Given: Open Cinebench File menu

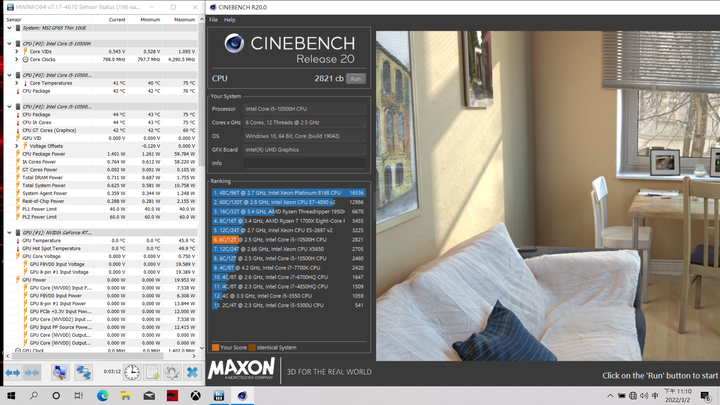Looking at the screenshot, I should pos(214,20).
